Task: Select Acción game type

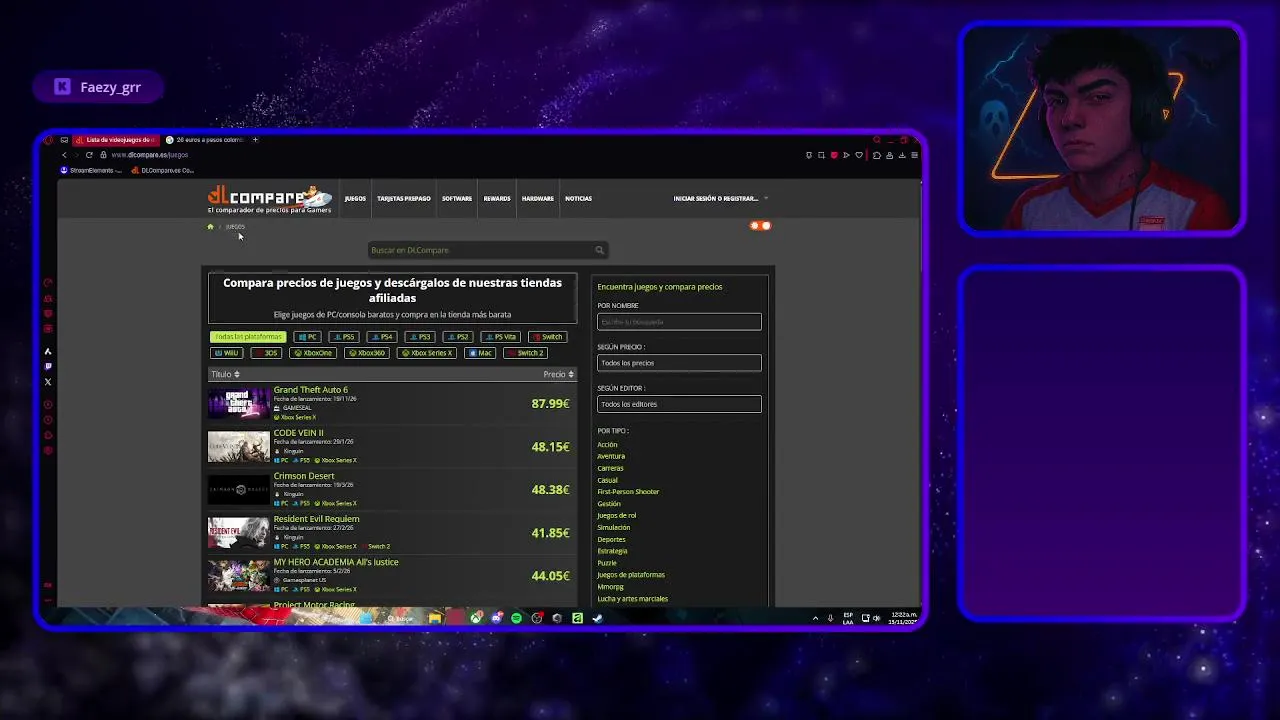Action: point(607,444)
